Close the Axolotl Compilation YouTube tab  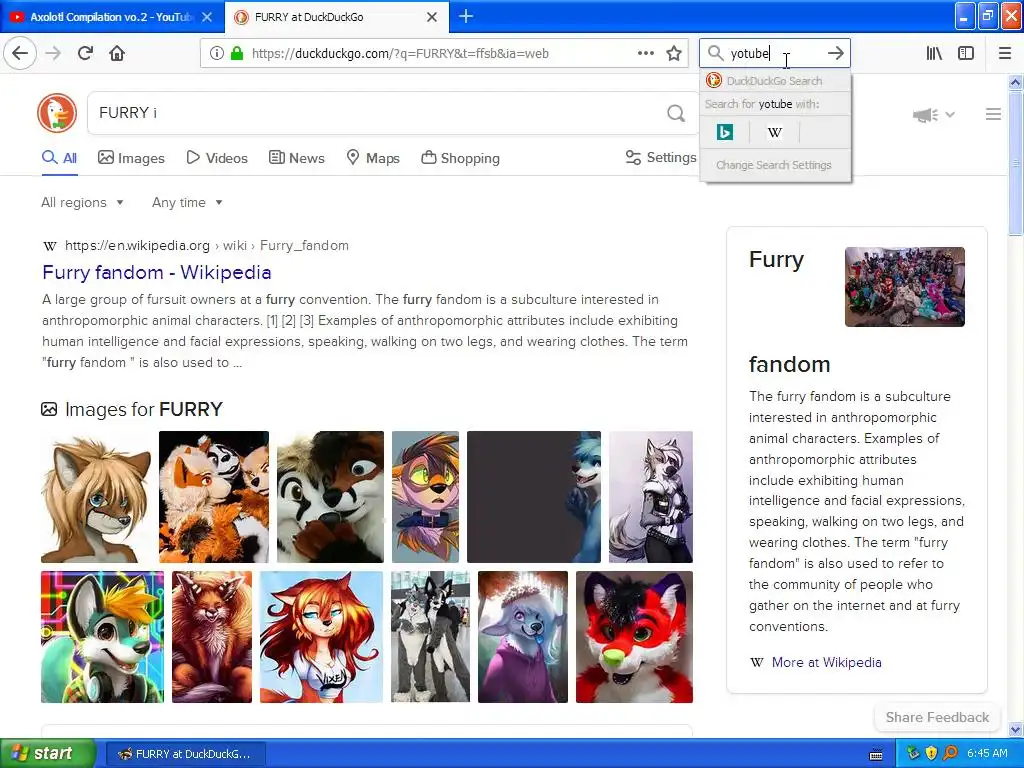click(207, 17)
